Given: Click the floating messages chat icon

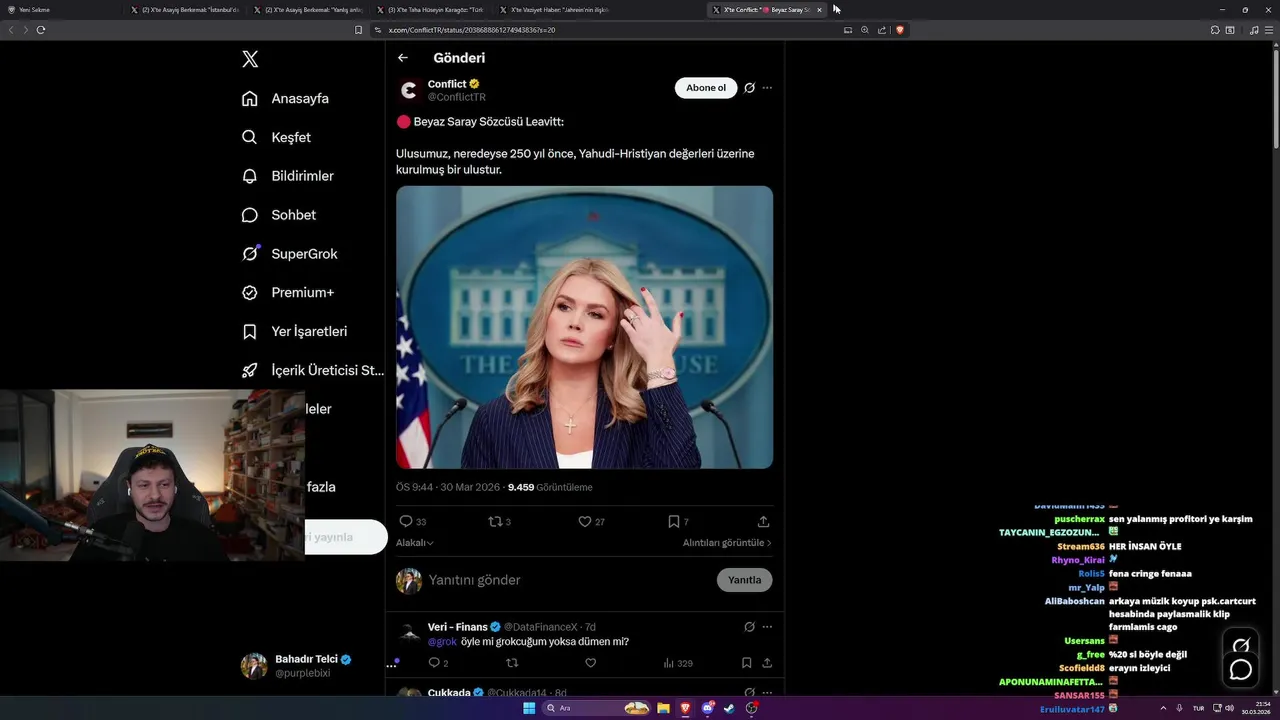Looking at the screenshot, I should 1241,670.
